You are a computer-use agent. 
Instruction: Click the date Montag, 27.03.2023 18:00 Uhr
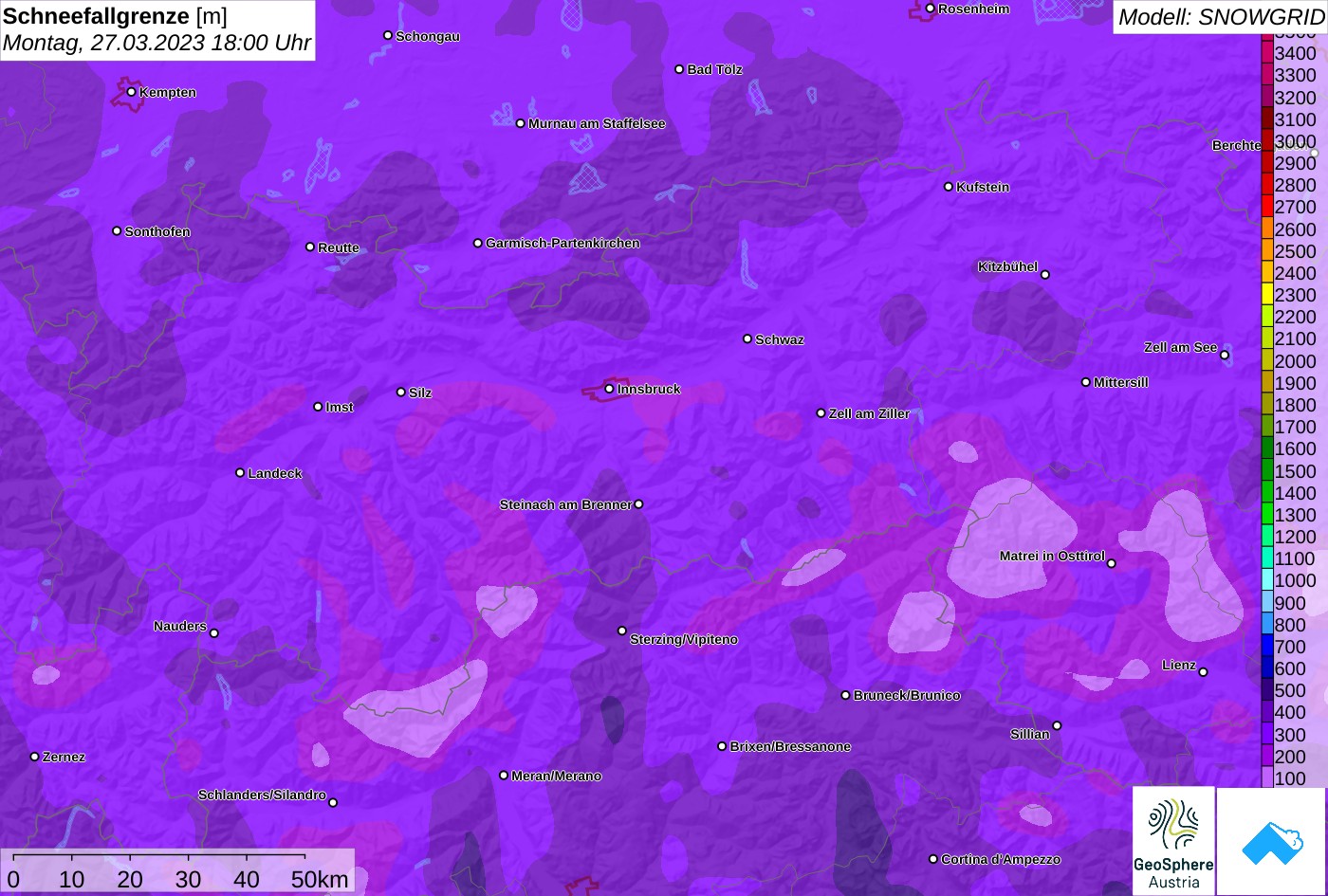(x=157, y=44)
